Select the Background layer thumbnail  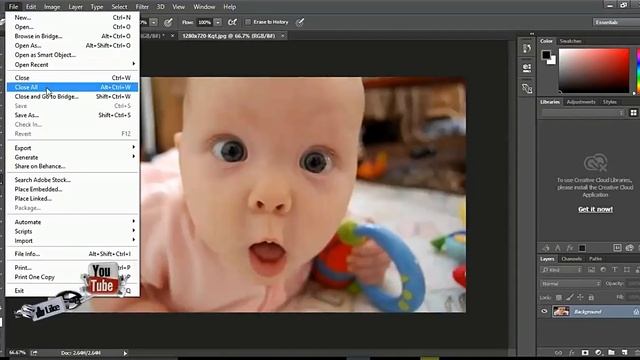tap(561, 311)
